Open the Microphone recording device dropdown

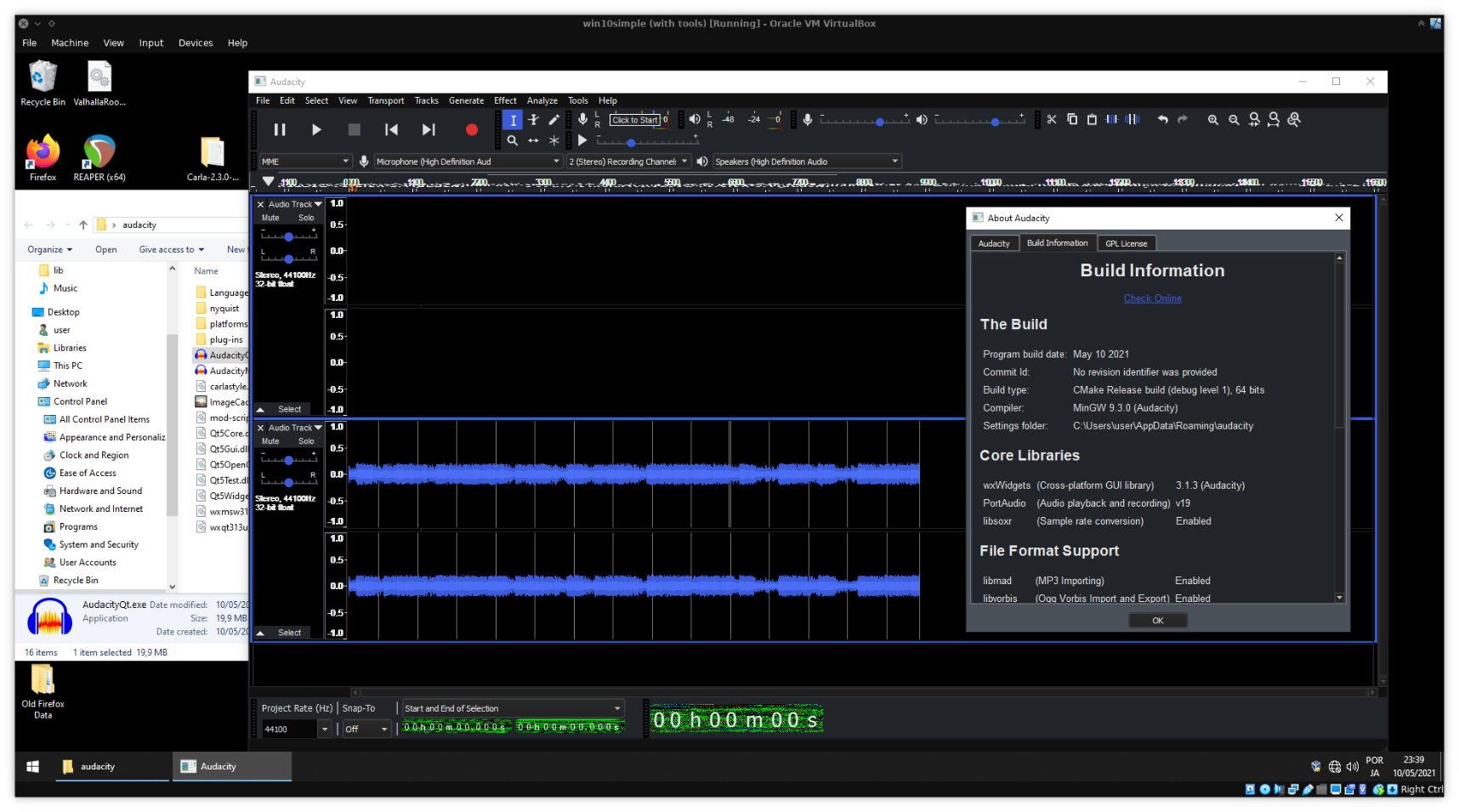click(468, 162)
